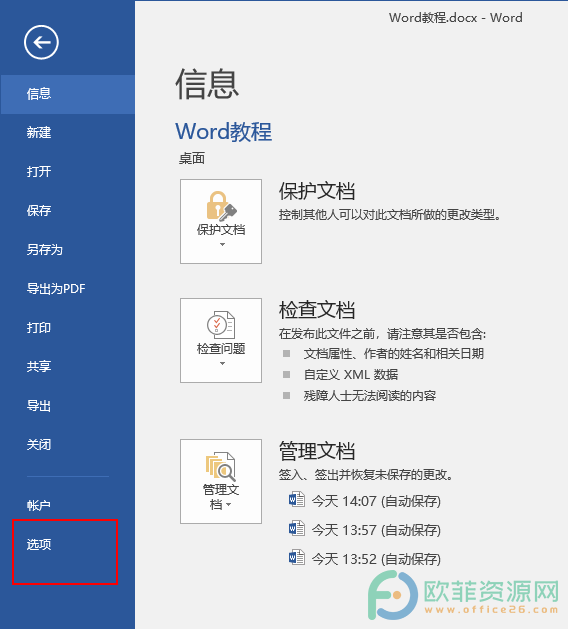This screenshot has width=568, height=629.
Task: Click the 保护文档 lock and key button
Action: (221, 221)
